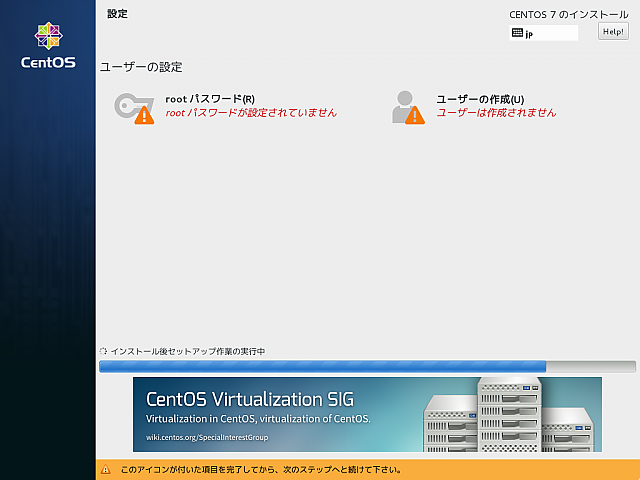The image size is (640, 480).
Task: Click the orange warning message text
Action: [260, 469]
